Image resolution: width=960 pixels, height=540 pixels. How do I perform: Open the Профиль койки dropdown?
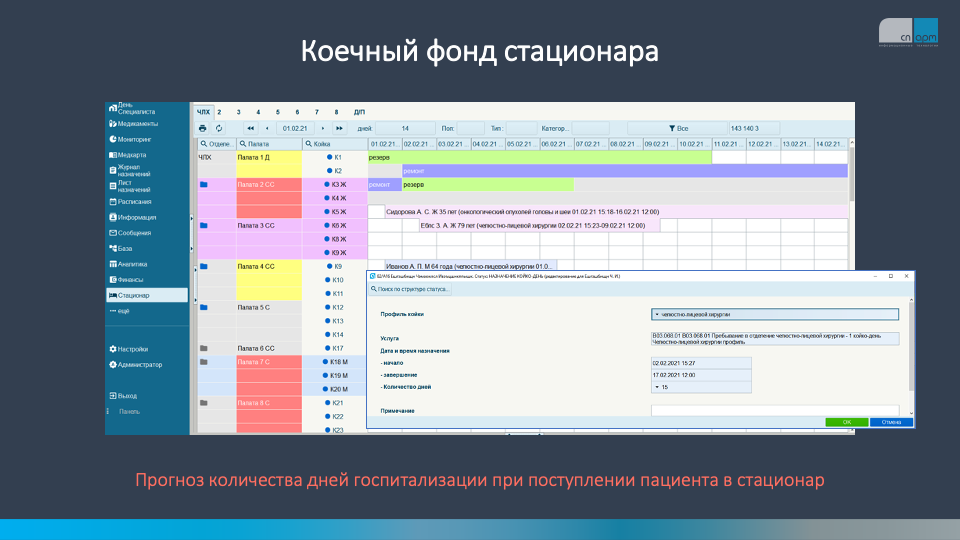(774, 314)
